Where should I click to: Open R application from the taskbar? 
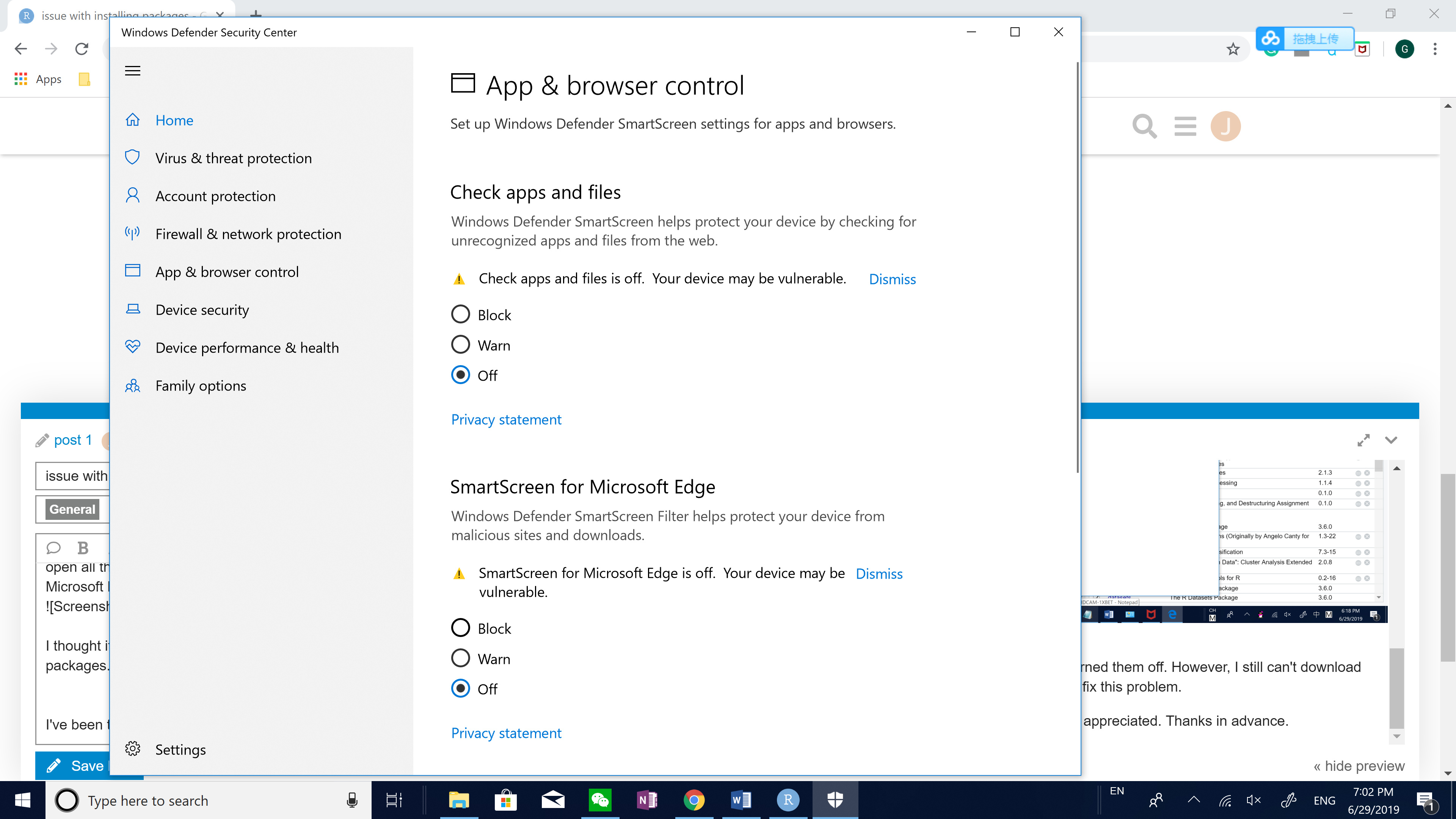pos(788,800)
